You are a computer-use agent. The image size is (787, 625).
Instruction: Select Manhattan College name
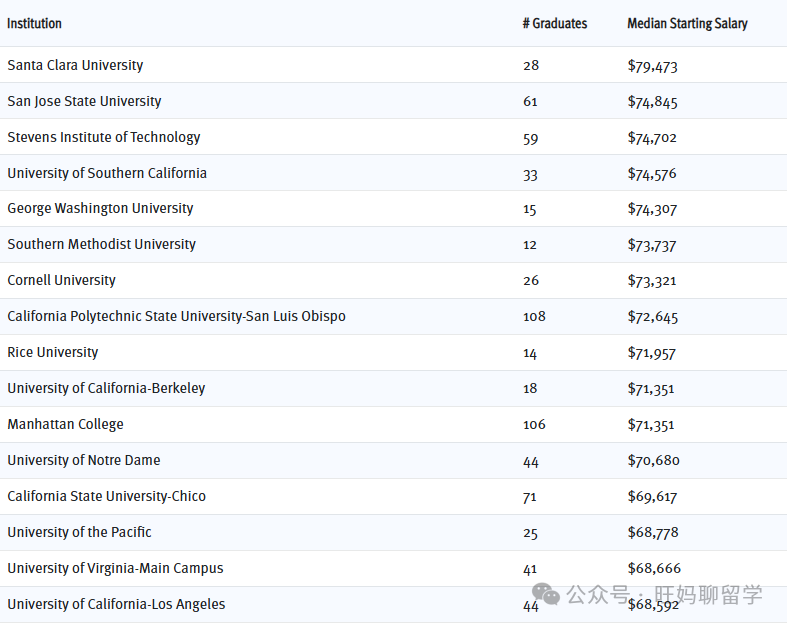click(x=65, y=424)
